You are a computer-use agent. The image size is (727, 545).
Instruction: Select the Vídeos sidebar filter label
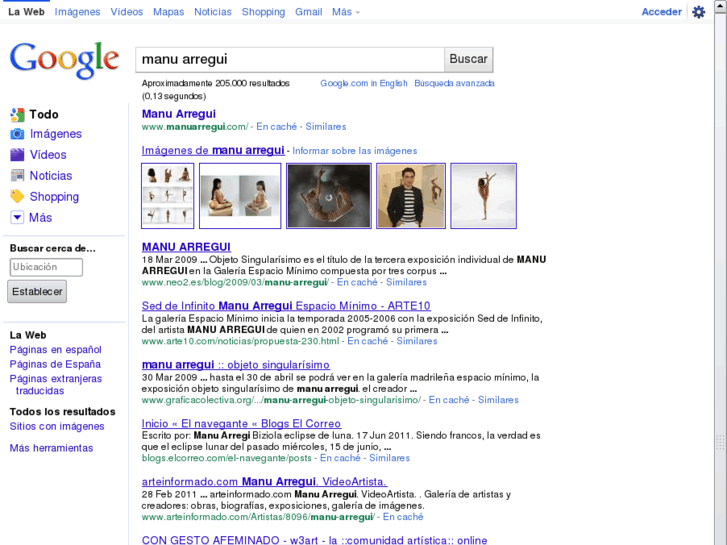tap(48, 155)
